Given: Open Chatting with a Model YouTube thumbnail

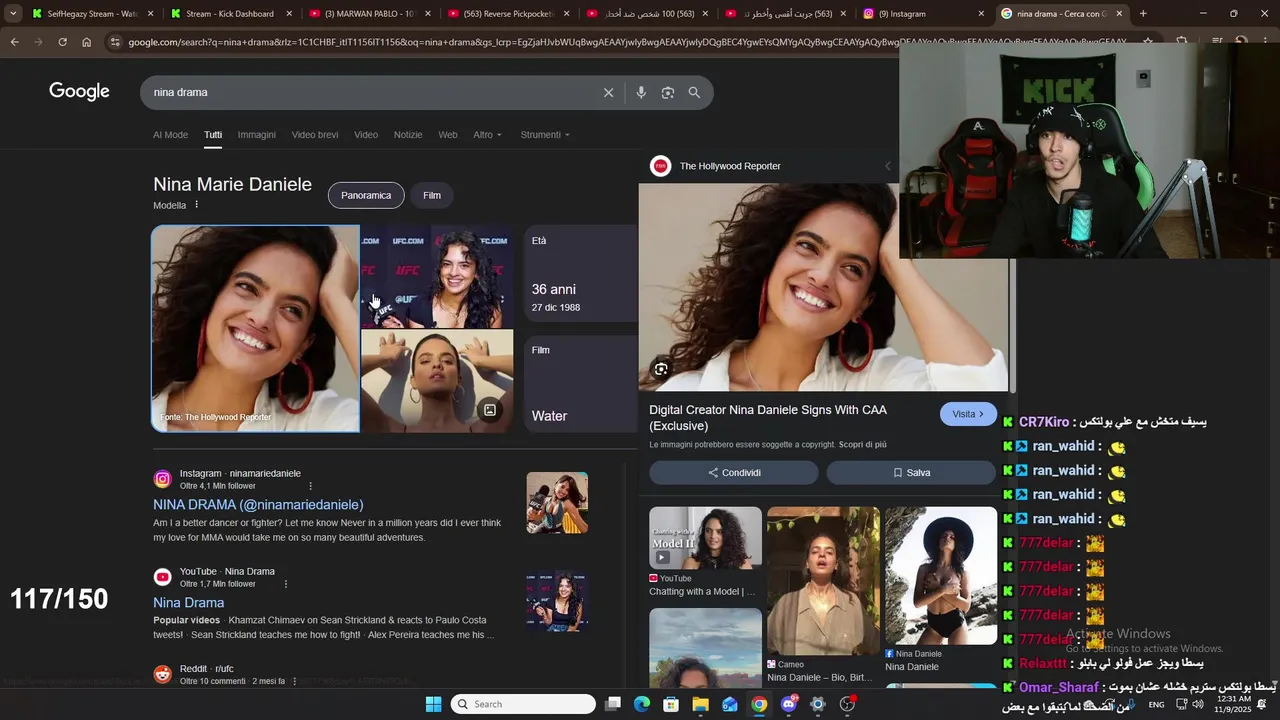Looking at the screenshot, I should coord(705,538).
